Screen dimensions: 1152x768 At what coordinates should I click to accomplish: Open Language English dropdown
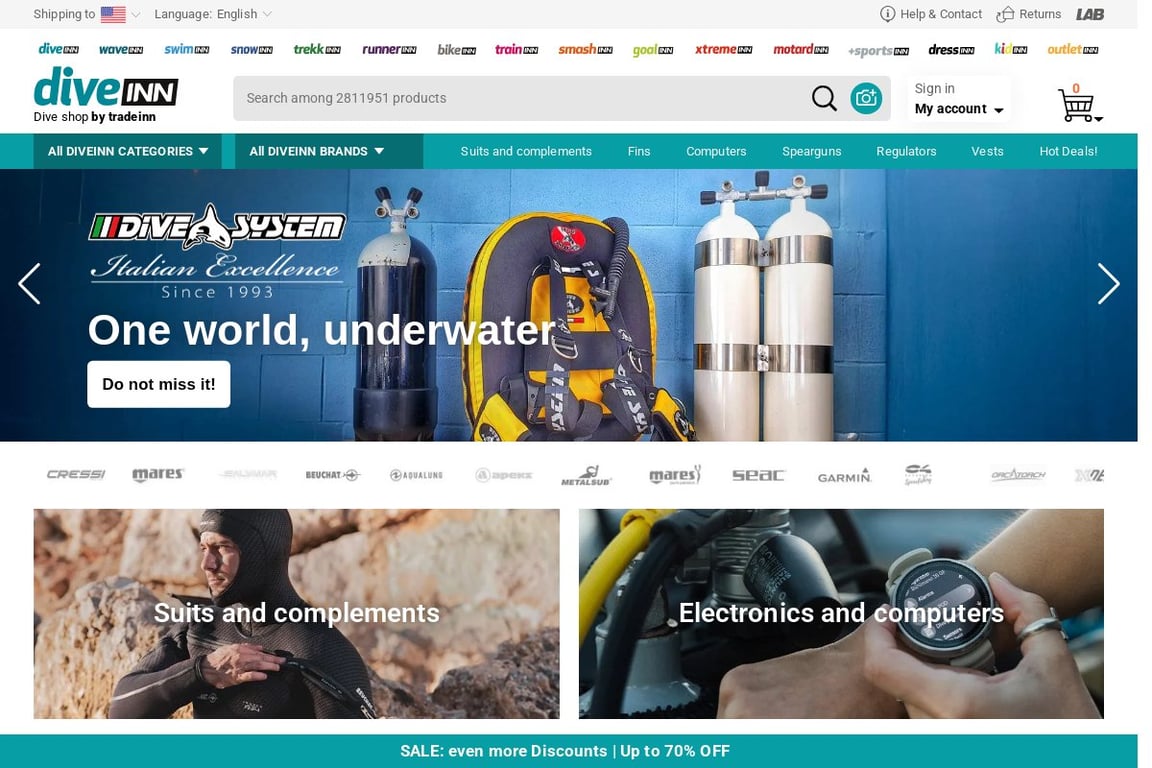[x=213, y=14]
